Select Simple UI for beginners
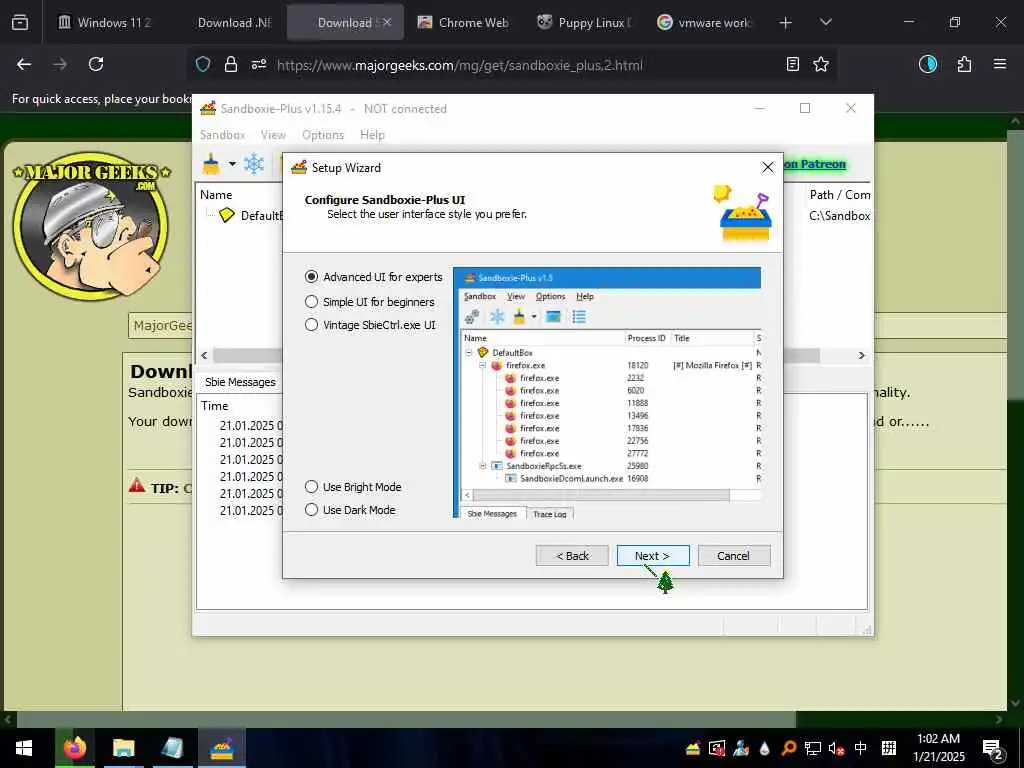The height and width of the screenshot is (768, 1024). click(x=370, y=302)
